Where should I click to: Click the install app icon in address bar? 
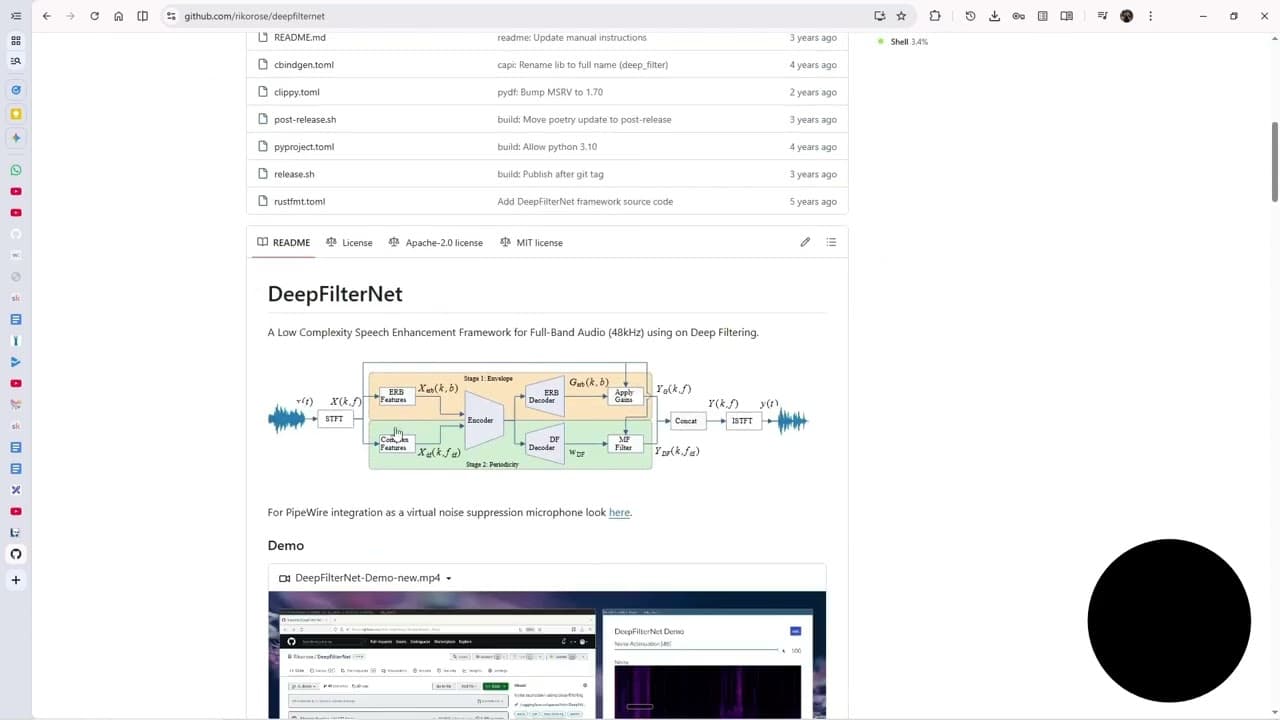coord(879,16)
